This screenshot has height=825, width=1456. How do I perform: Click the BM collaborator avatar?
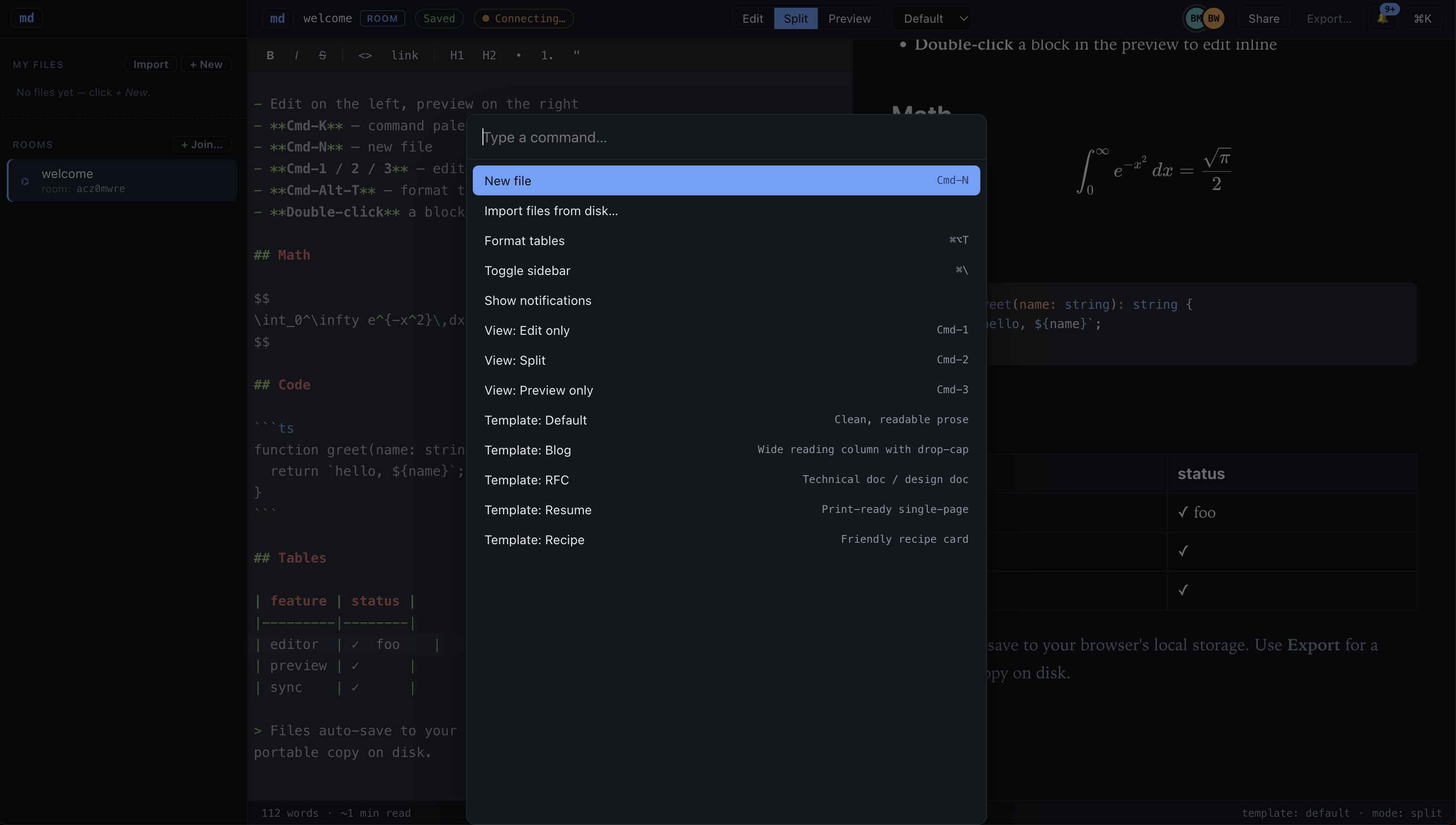pos(1194,18)
